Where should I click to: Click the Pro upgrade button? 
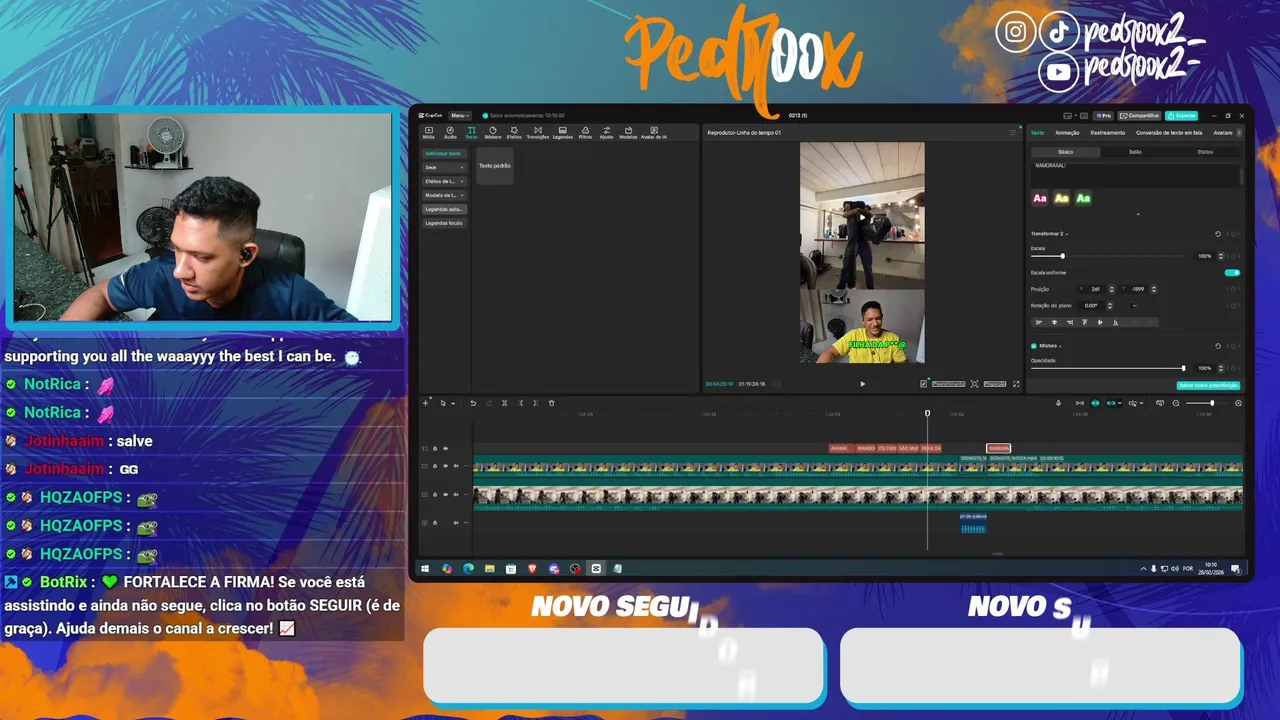point(1103,116)
